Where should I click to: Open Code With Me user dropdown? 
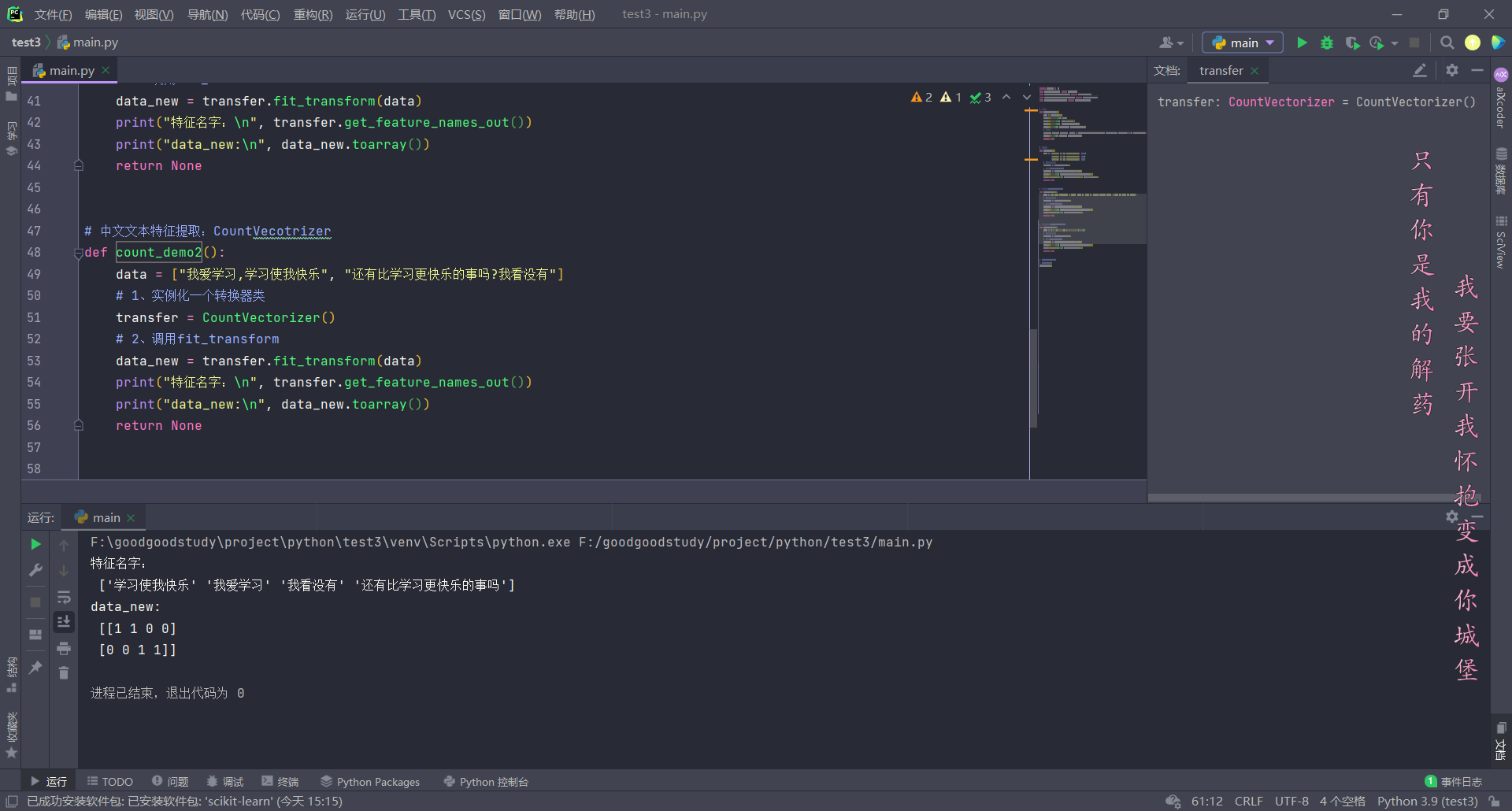1172,43
